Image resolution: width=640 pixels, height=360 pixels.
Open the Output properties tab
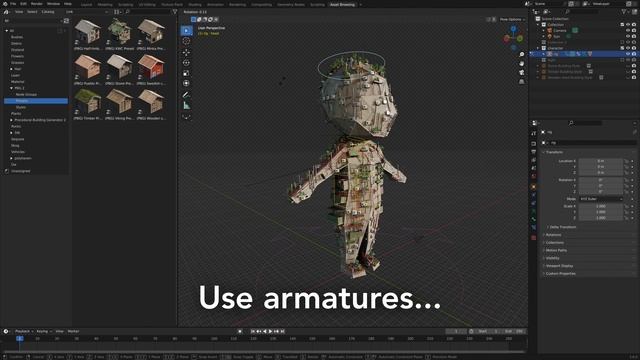pos(534,152)
